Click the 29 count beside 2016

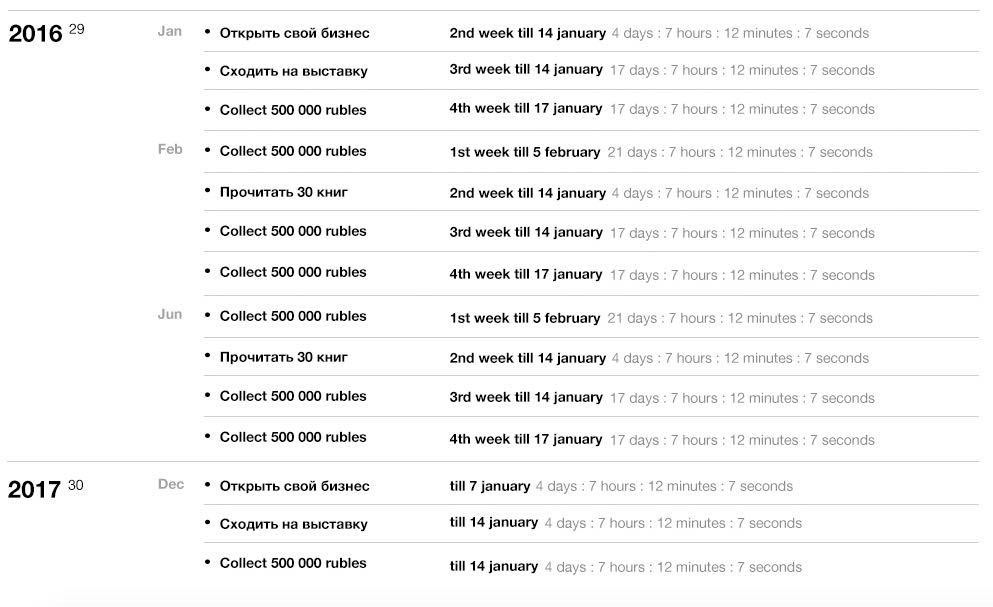click(x=77, y=29)
